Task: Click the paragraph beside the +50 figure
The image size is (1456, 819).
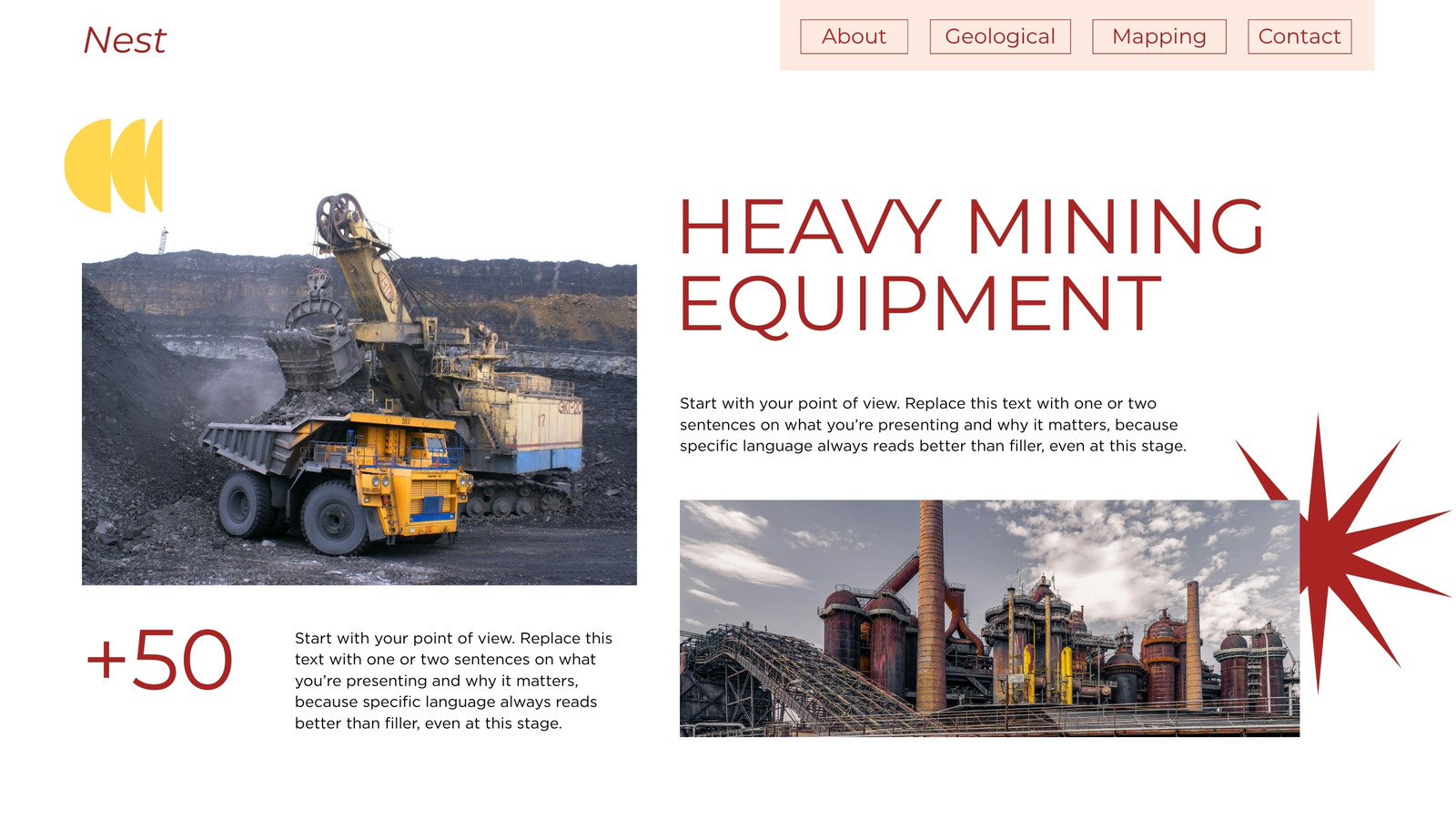Action: 453,681
